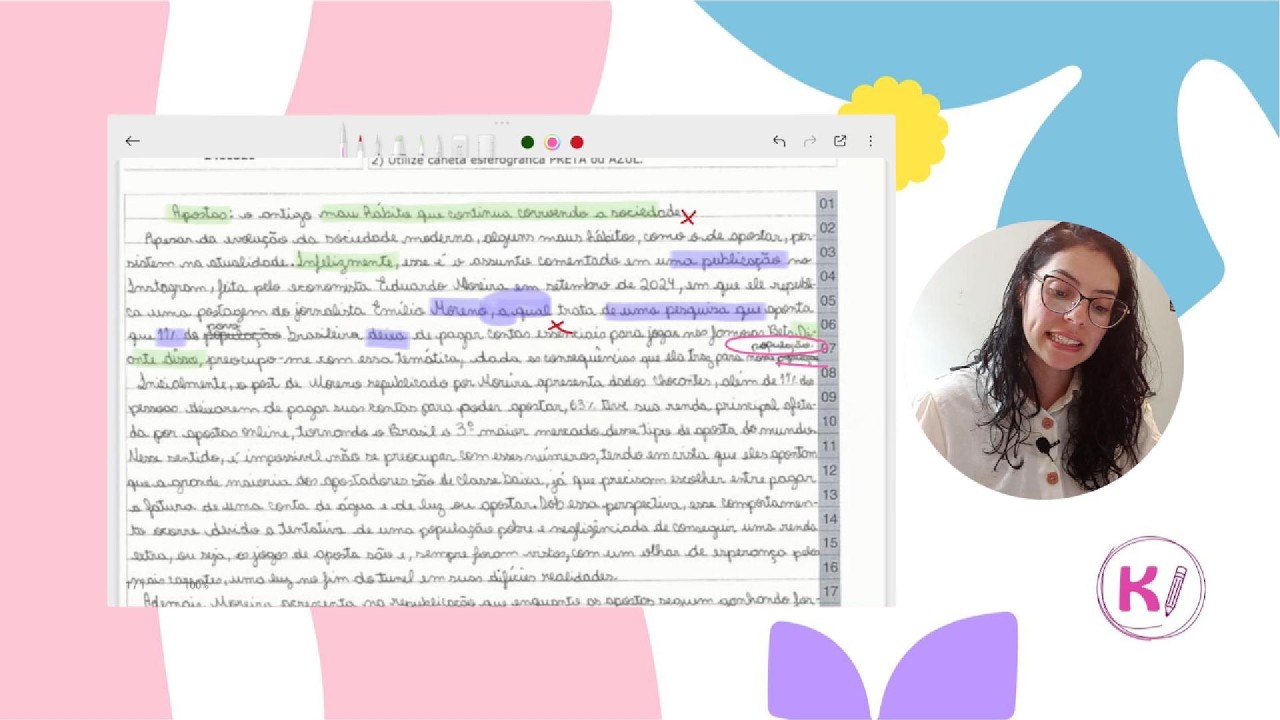Click line number 01 in margin
This screenshot has height=720, width=1280.
click(827, 203)
